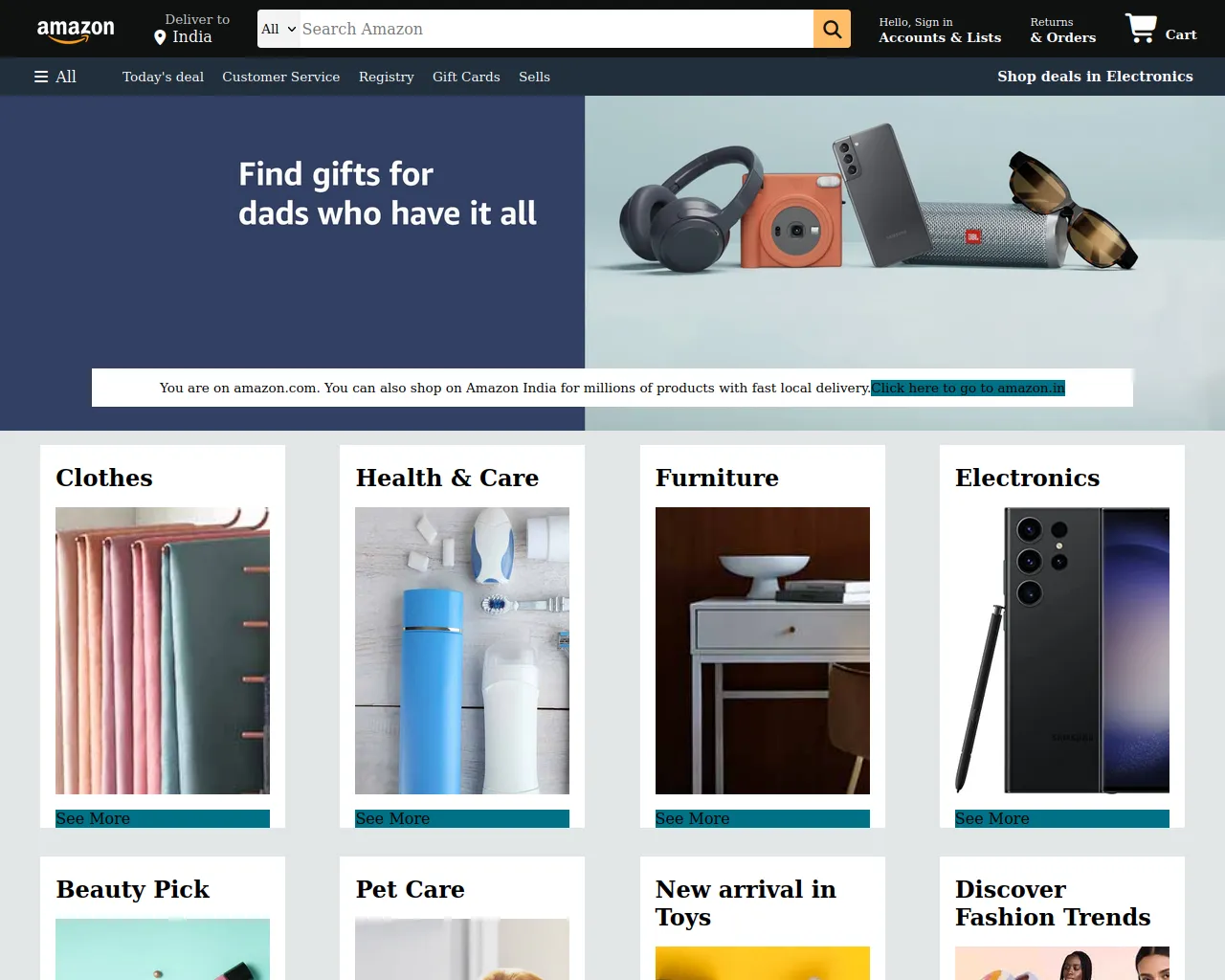Focus the Search Amazon input field
The width and height of the screenshot is (1225, 980).
(556, 29)
